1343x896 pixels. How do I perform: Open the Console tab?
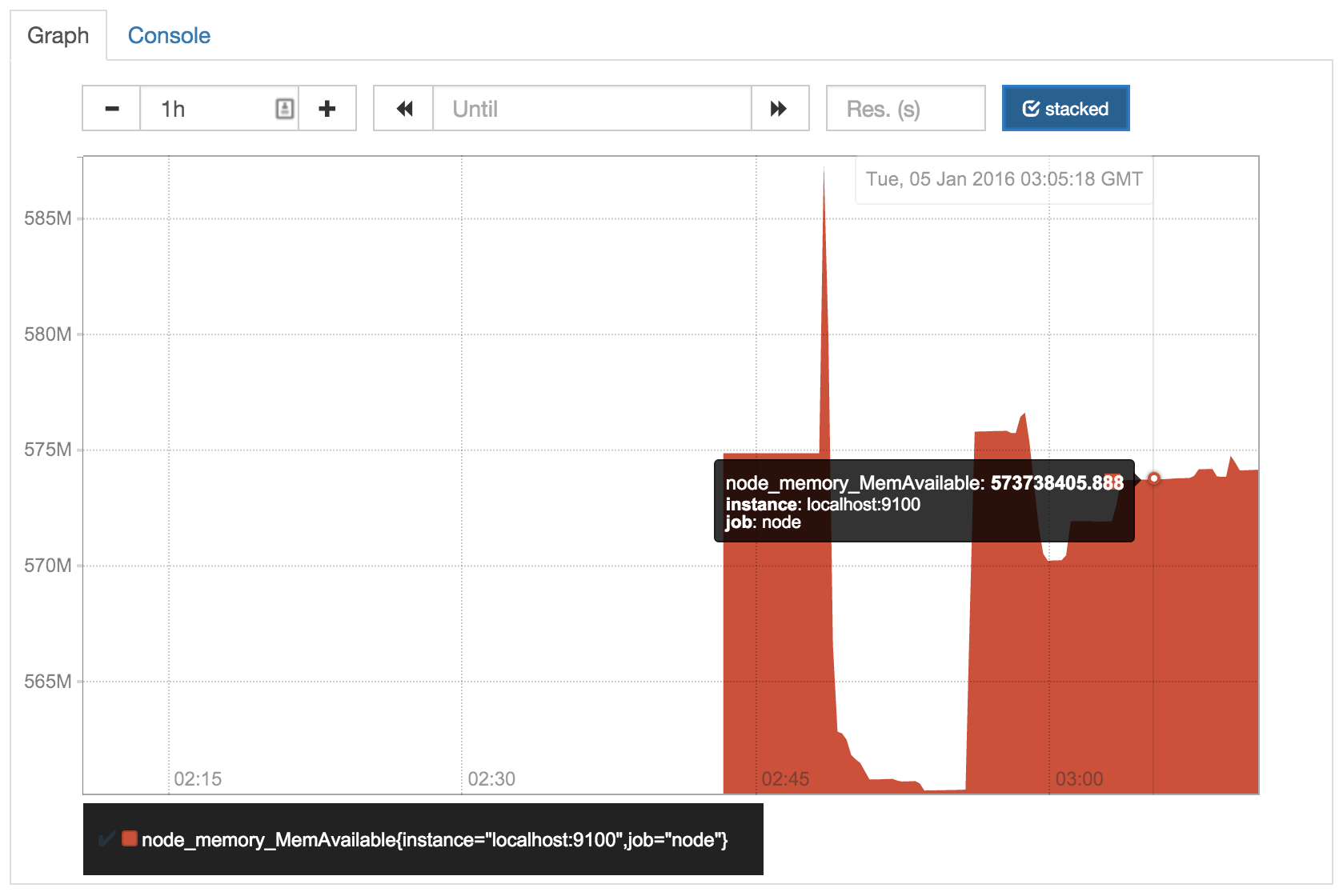tap(169, 36)
